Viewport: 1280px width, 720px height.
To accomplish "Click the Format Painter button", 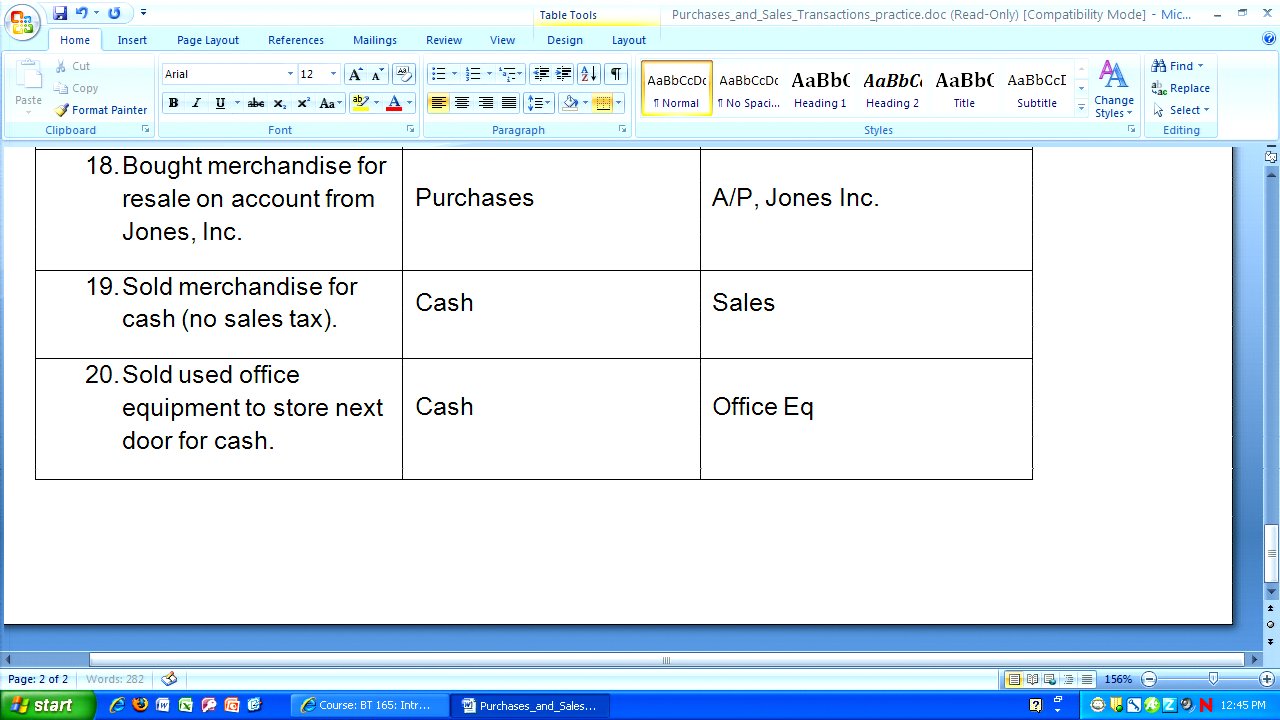I will click(101, 110).
